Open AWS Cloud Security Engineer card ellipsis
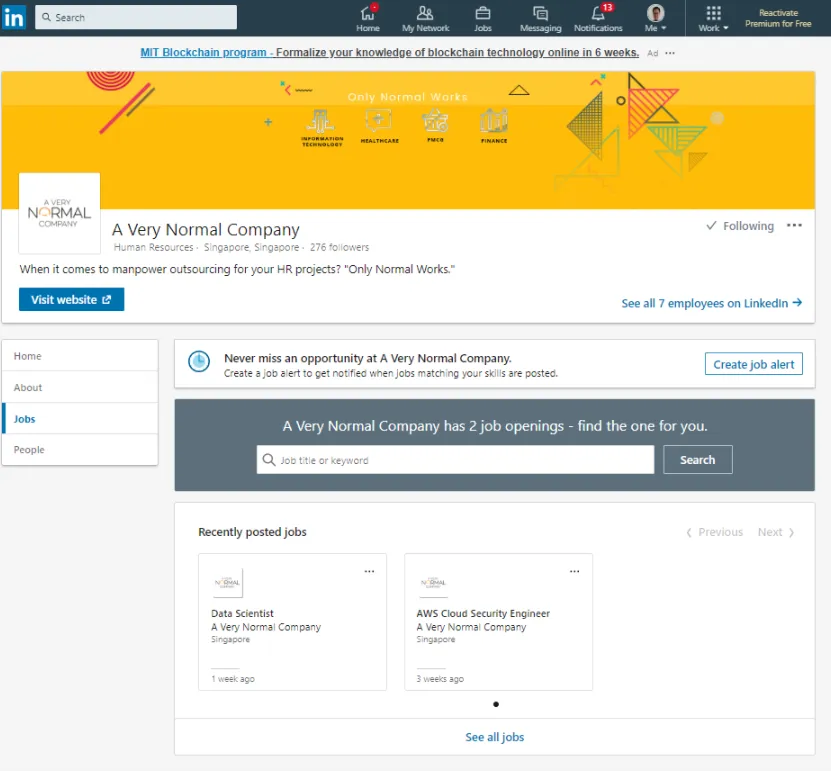The width and height of the screenshot is (831, 771). pos(574,571)
